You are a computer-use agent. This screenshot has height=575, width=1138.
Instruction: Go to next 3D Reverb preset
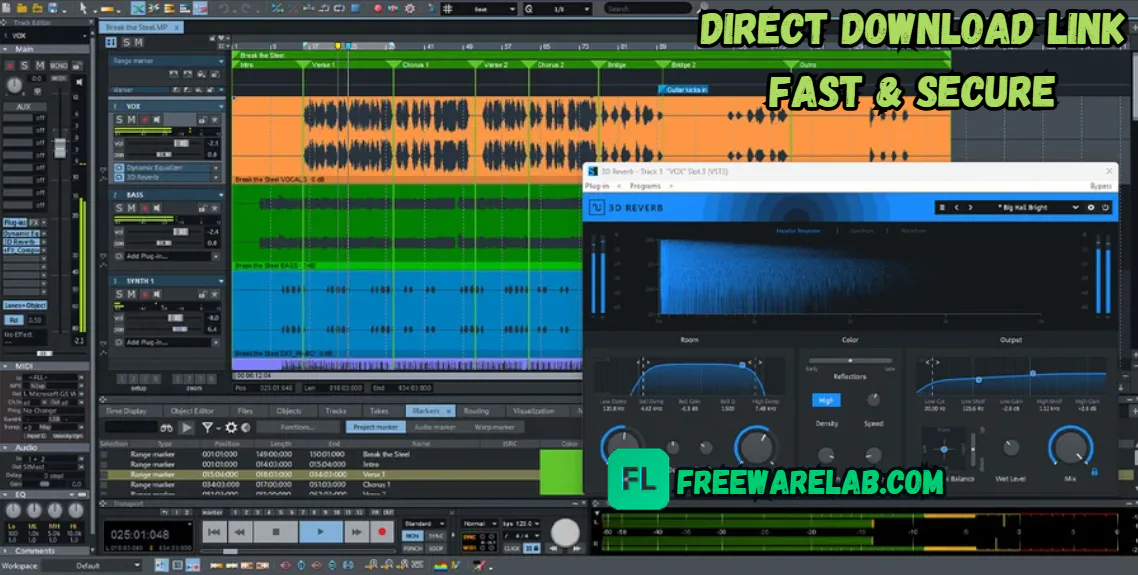970,208
